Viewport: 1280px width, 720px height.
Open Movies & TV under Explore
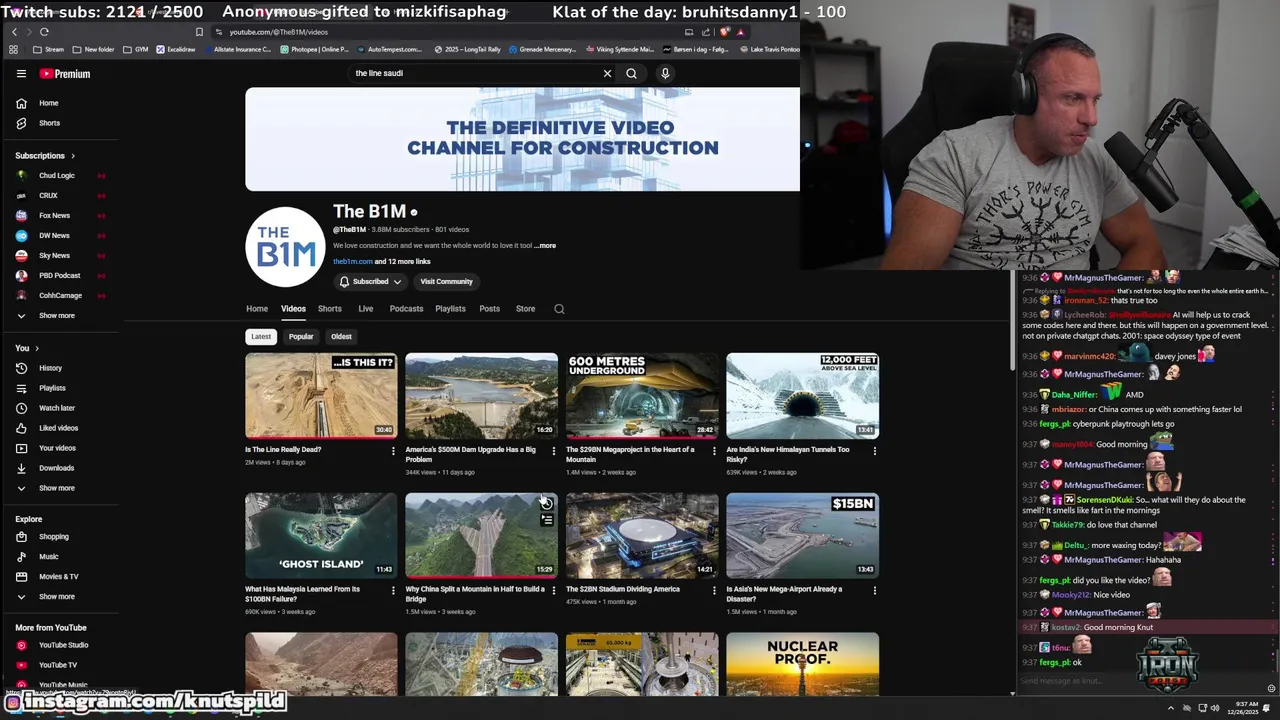coord(60,576)
